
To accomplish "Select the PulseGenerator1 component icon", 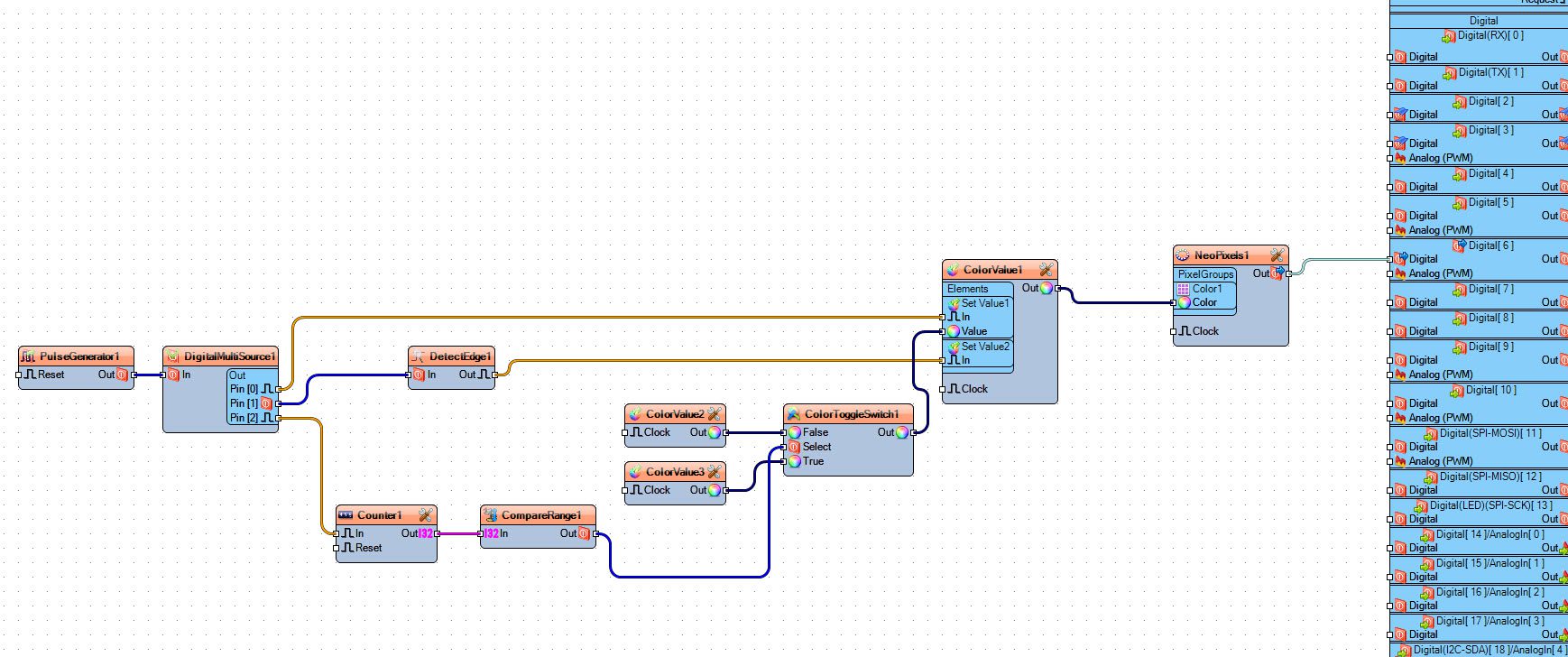I will point(28,356).
